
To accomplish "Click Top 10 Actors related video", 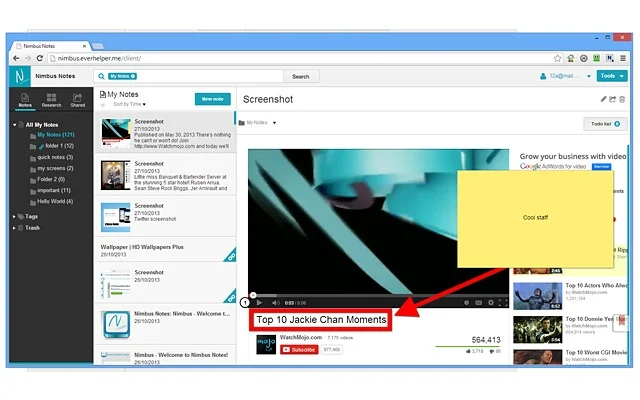I will pos(570,296).
